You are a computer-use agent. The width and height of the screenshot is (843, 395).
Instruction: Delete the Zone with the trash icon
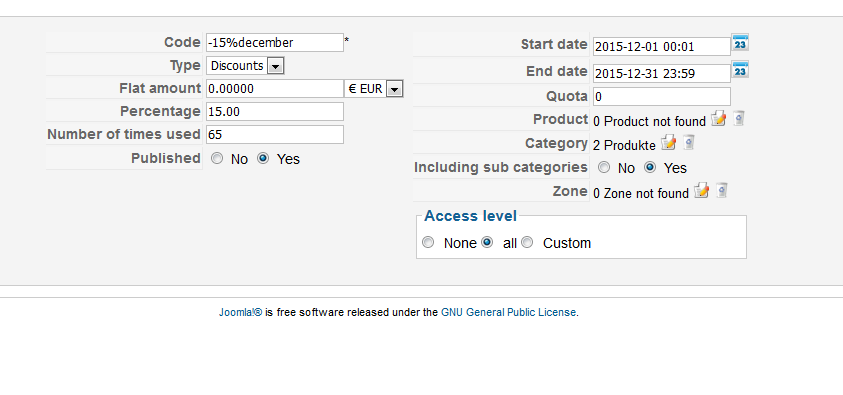point(722,190)
